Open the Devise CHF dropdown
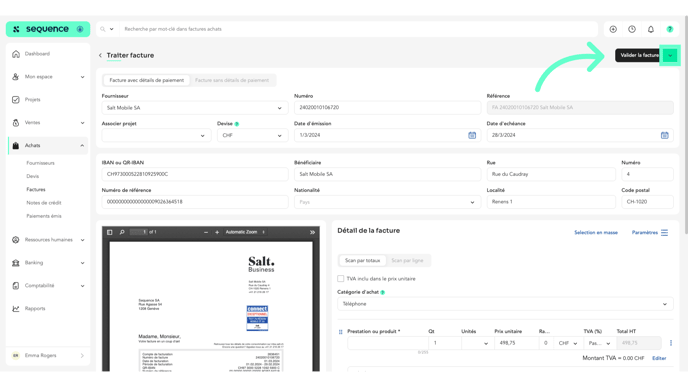 252,136
